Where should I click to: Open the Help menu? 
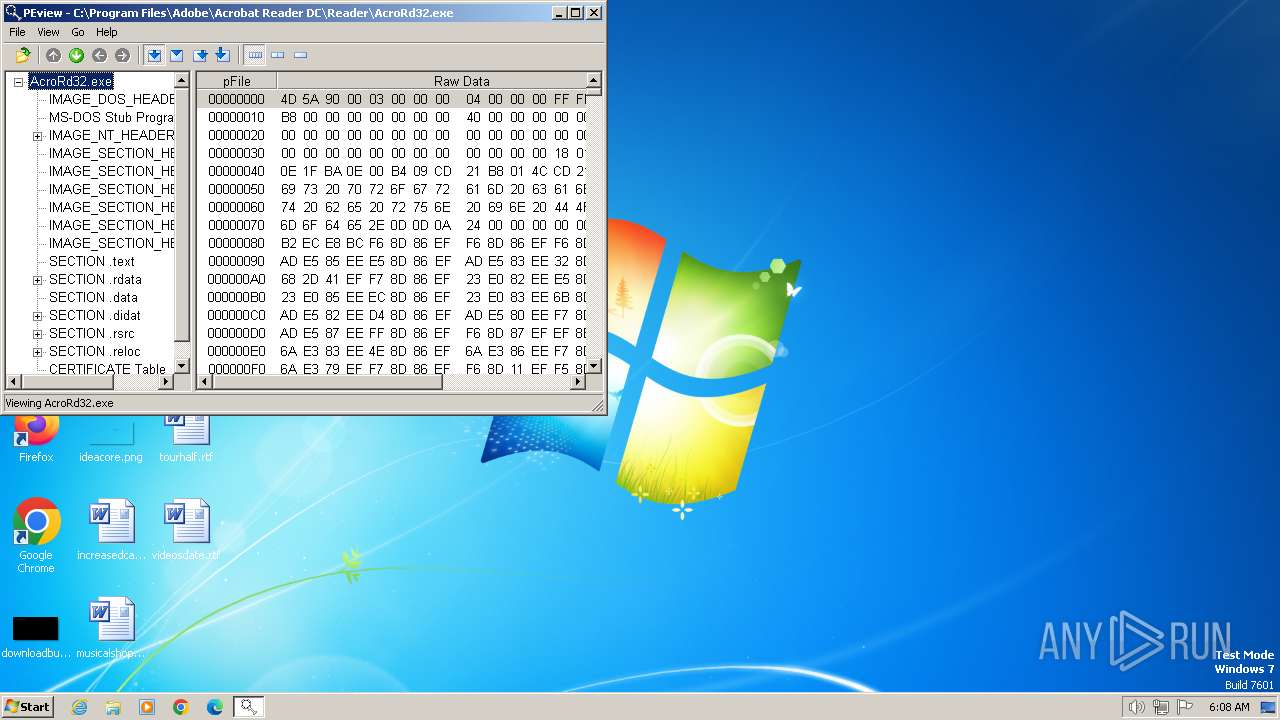[106, 32]
